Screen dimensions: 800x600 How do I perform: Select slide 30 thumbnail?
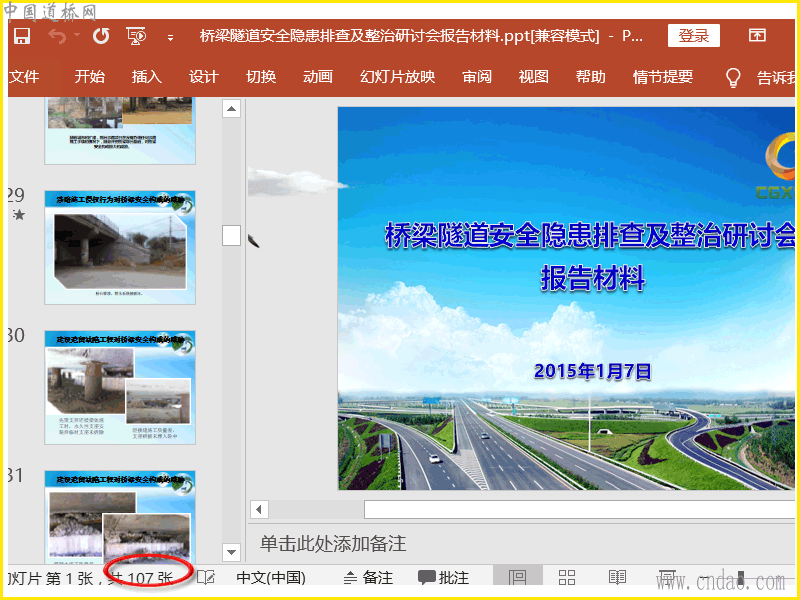click(120, 388)
